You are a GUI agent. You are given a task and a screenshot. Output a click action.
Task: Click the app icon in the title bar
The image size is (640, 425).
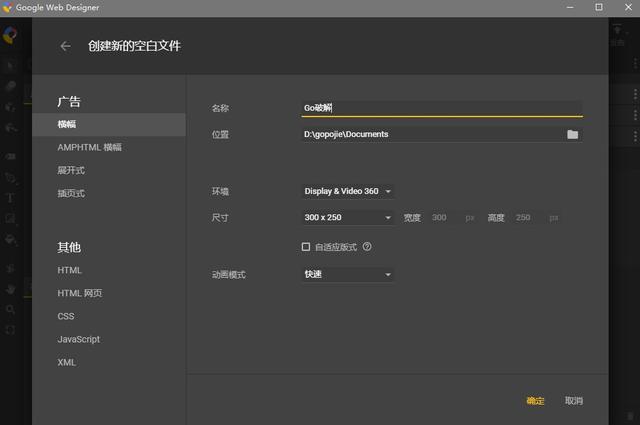click(7, 7)
